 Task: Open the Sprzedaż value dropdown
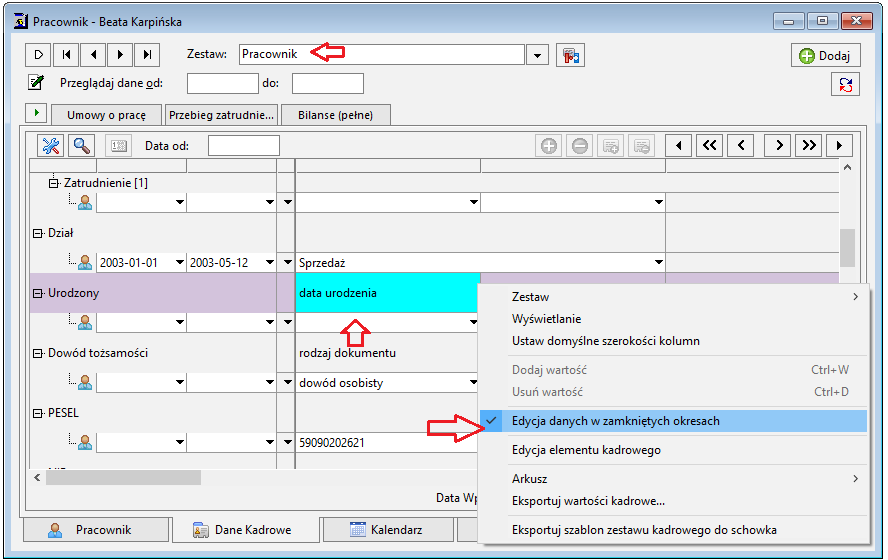[658, 262]
